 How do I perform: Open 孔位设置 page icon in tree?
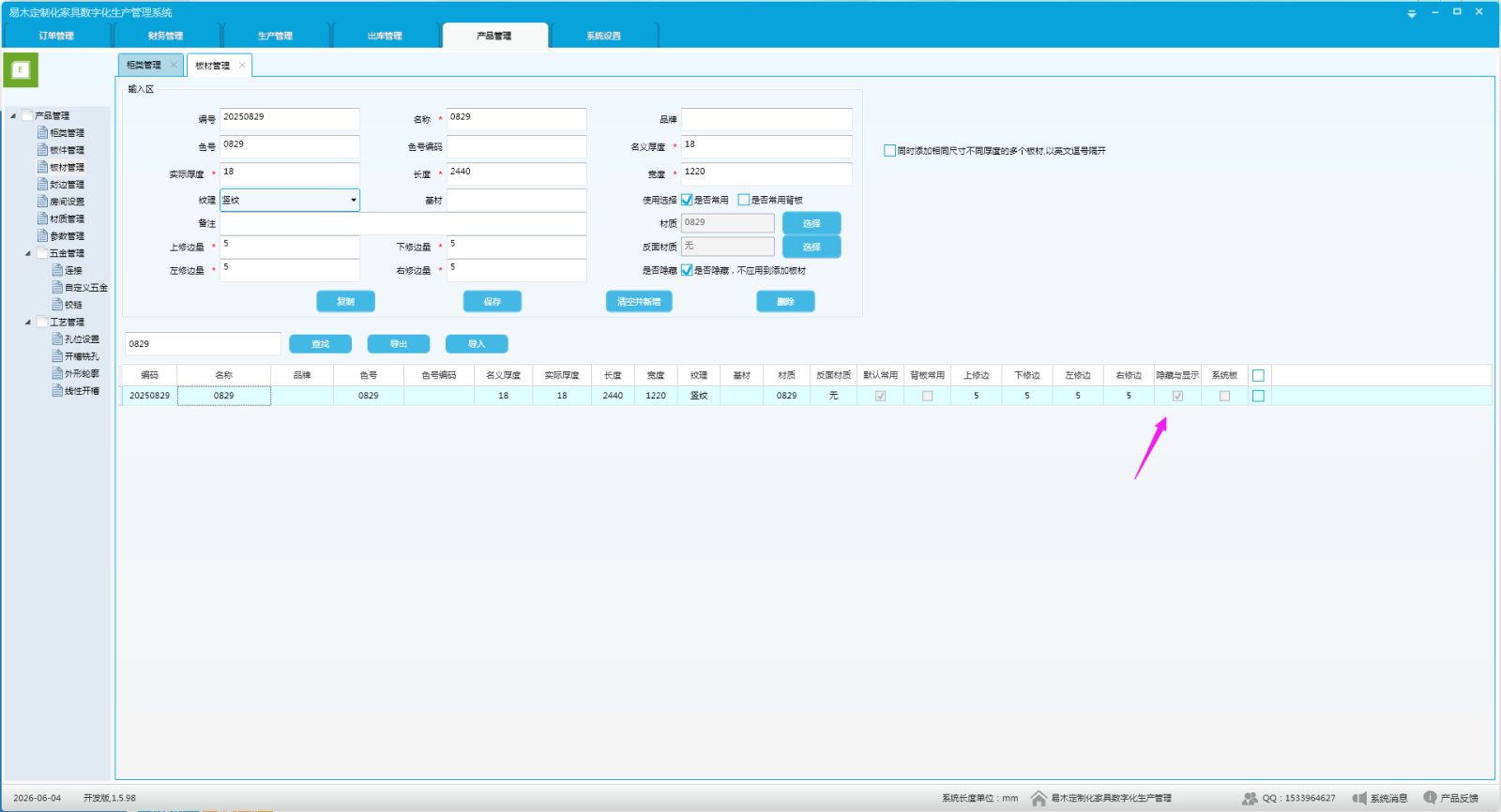[57, 338]
